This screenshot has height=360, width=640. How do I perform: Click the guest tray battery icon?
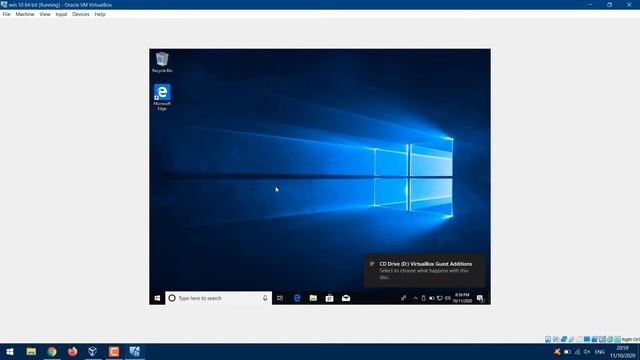coord(431,298)
